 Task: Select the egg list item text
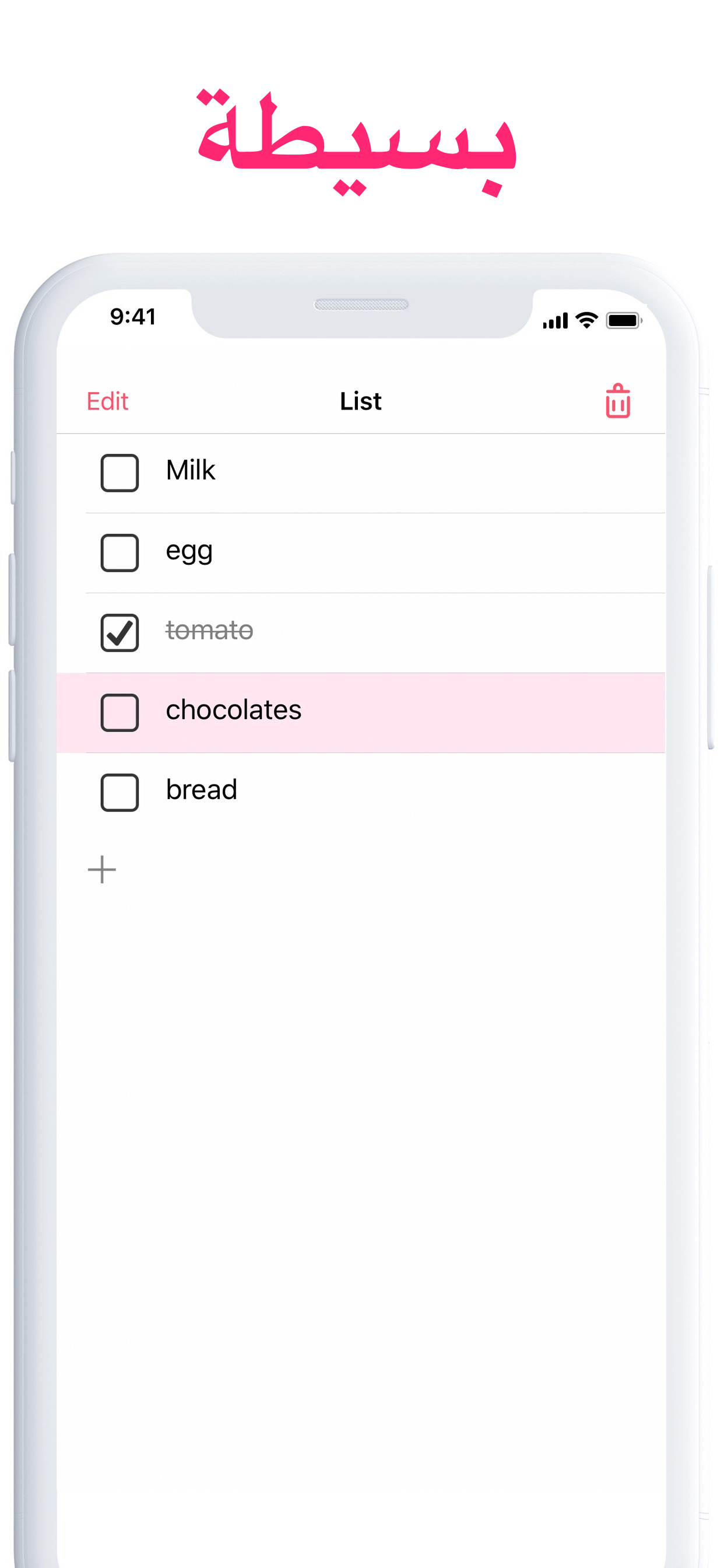click(x=189, y=552)
